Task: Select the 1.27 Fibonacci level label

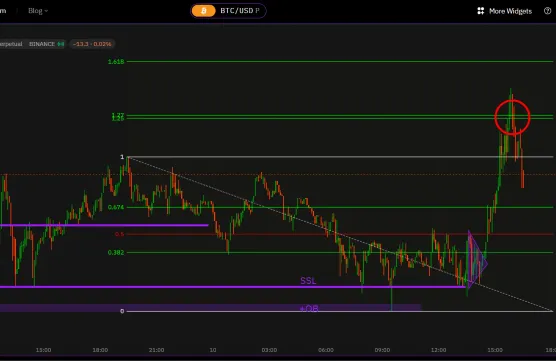Action: click(x=118, y=115)
